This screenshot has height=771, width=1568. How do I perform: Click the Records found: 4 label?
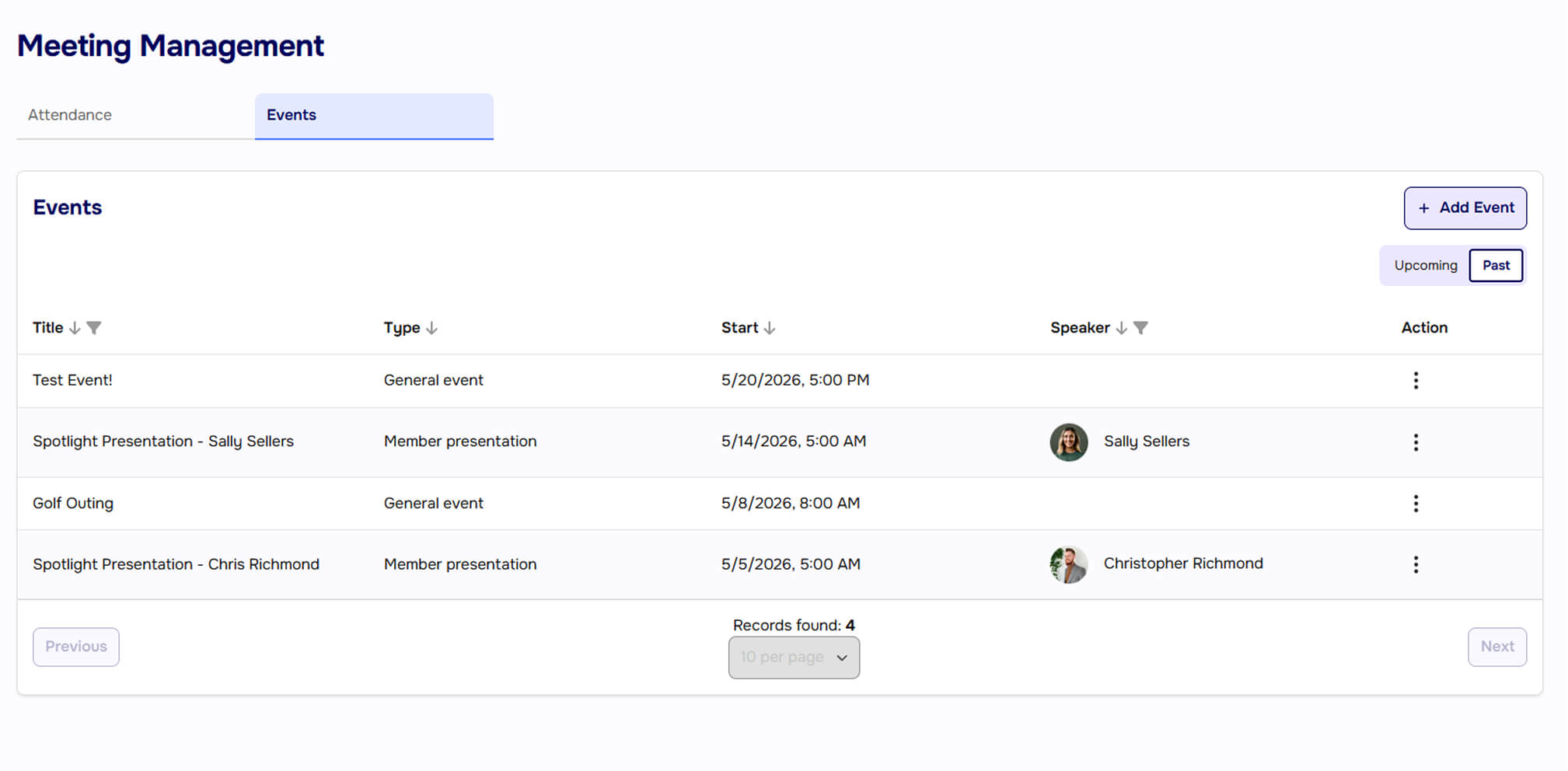coord(794,625)
